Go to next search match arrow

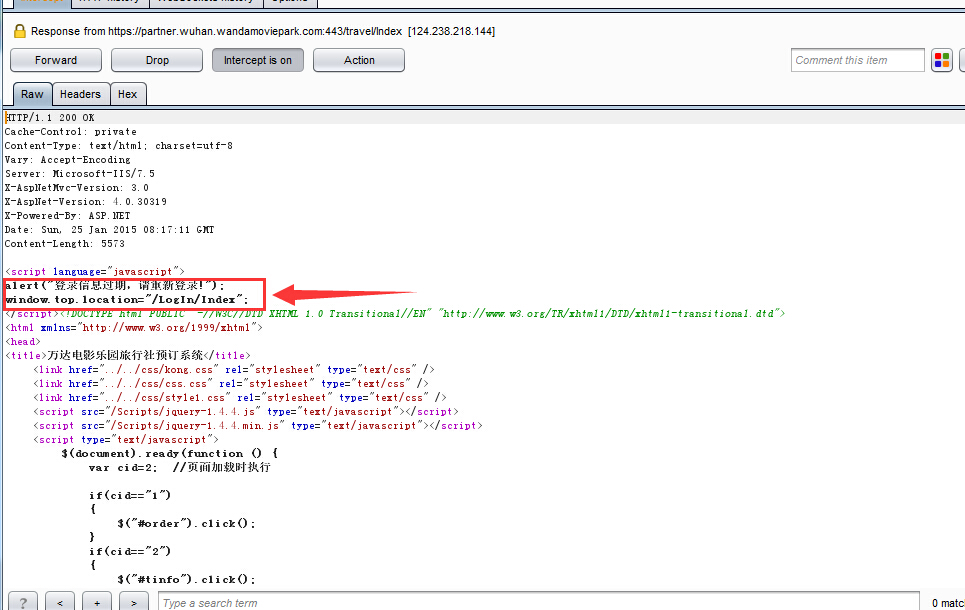(134, 603)
